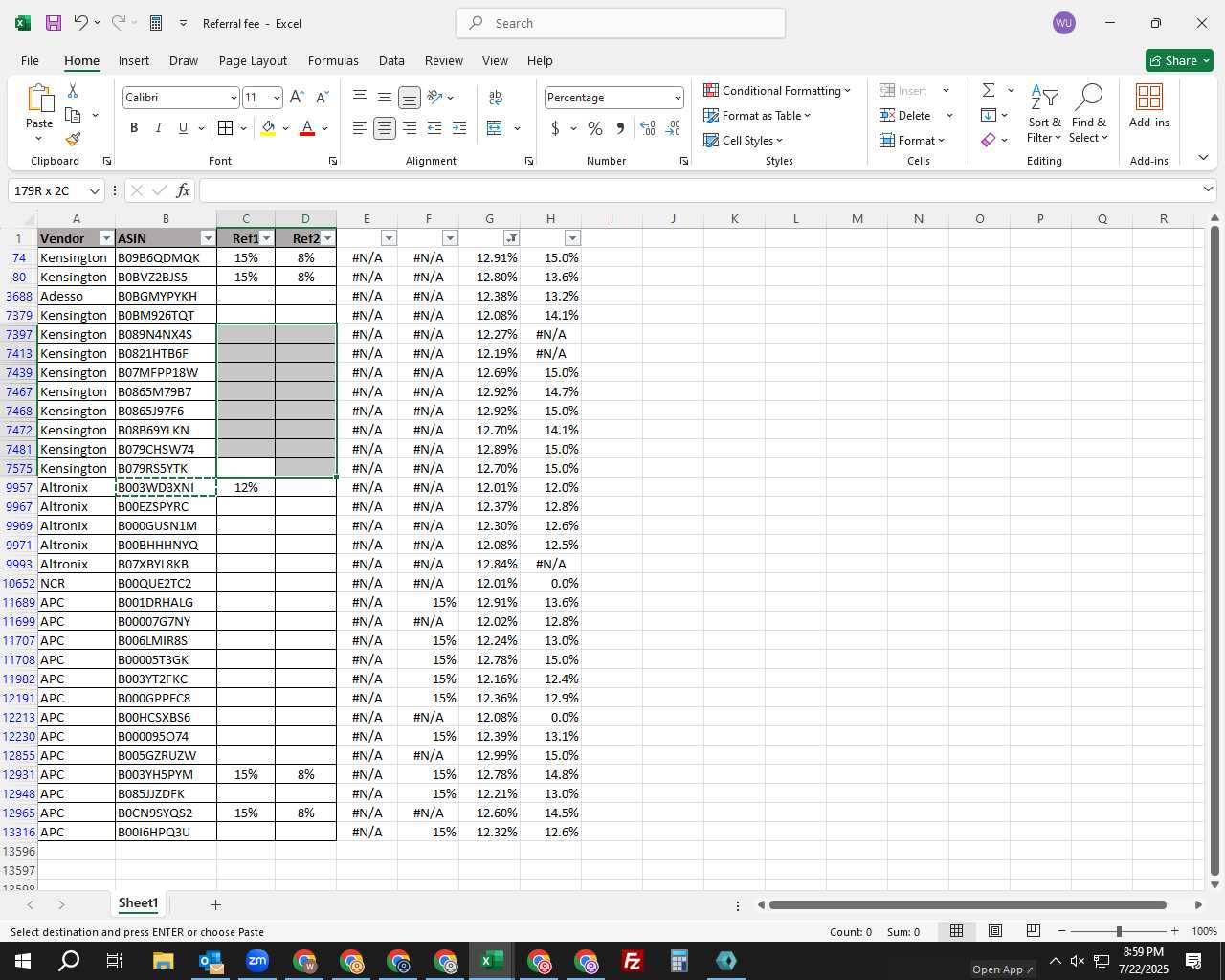Open Vendor column filter dropdown
The height and width of the screenshot is (980, 1225).
tap(106, 238)
